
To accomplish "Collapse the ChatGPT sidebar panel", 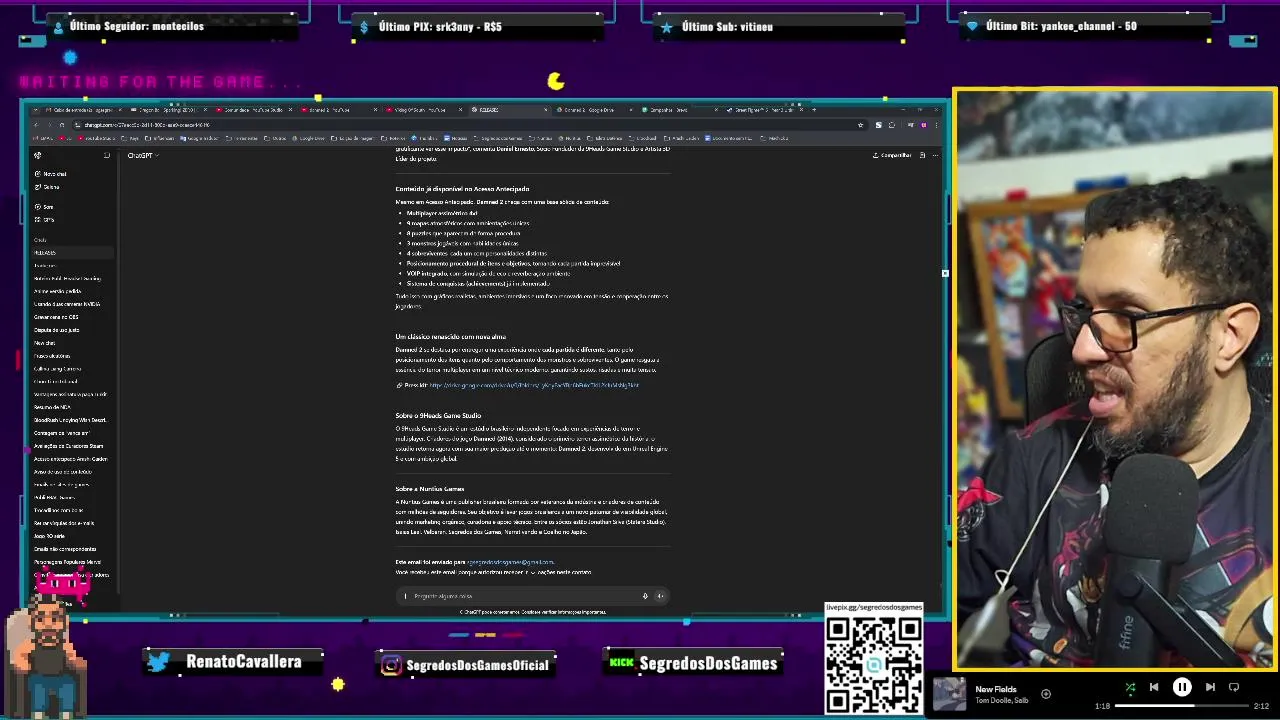I will pos(107,155).
